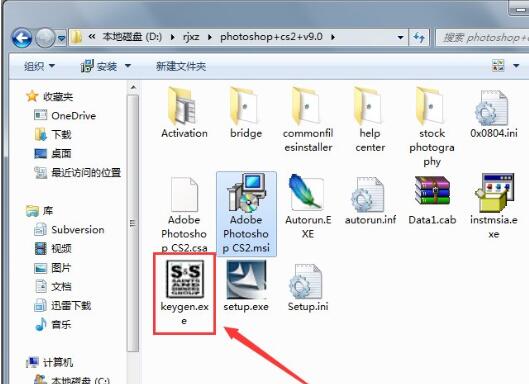Viewport: 529px width, 384px height.
Task: Select the 0x0804.ini file
Action: pos(494,113)
